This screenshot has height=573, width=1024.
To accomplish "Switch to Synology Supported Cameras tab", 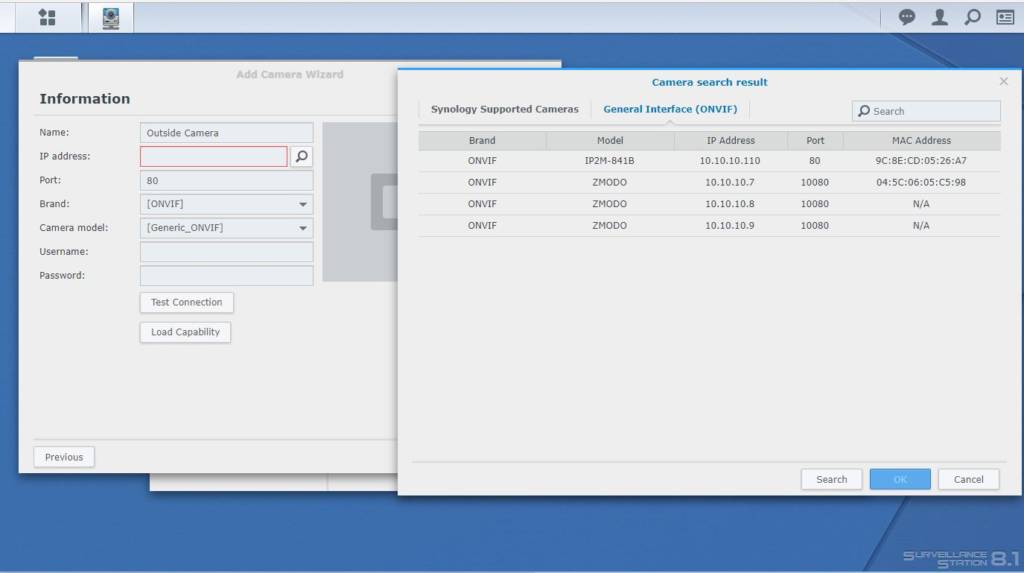I will coord(505,109).
